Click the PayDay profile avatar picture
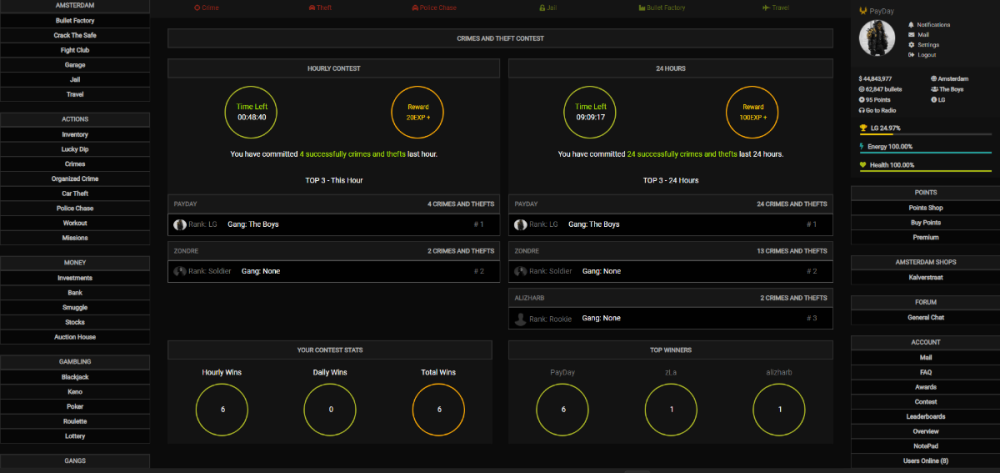 (879, 39)
